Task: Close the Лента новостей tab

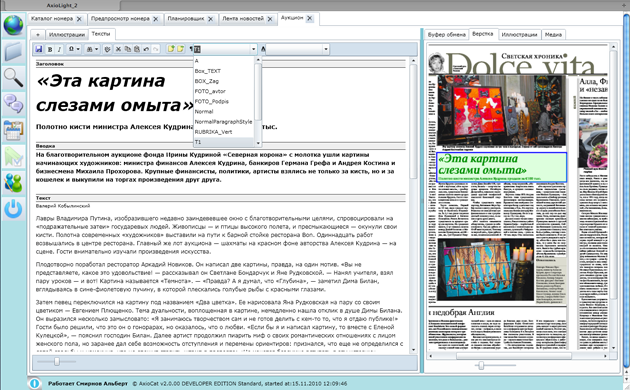Action: coord(270,19)
